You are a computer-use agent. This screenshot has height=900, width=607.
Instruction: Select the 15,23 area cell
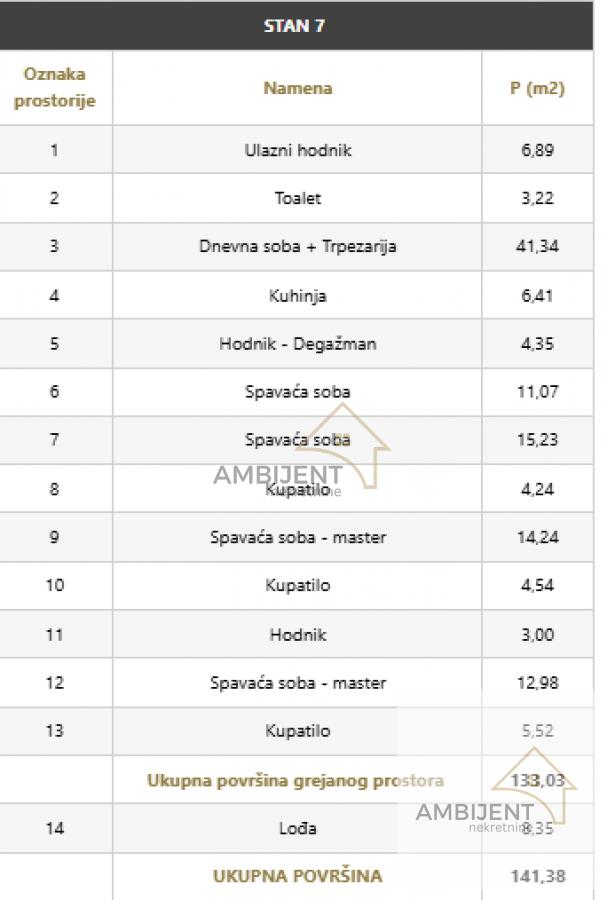pyautogui.click(x=537, y=440)
